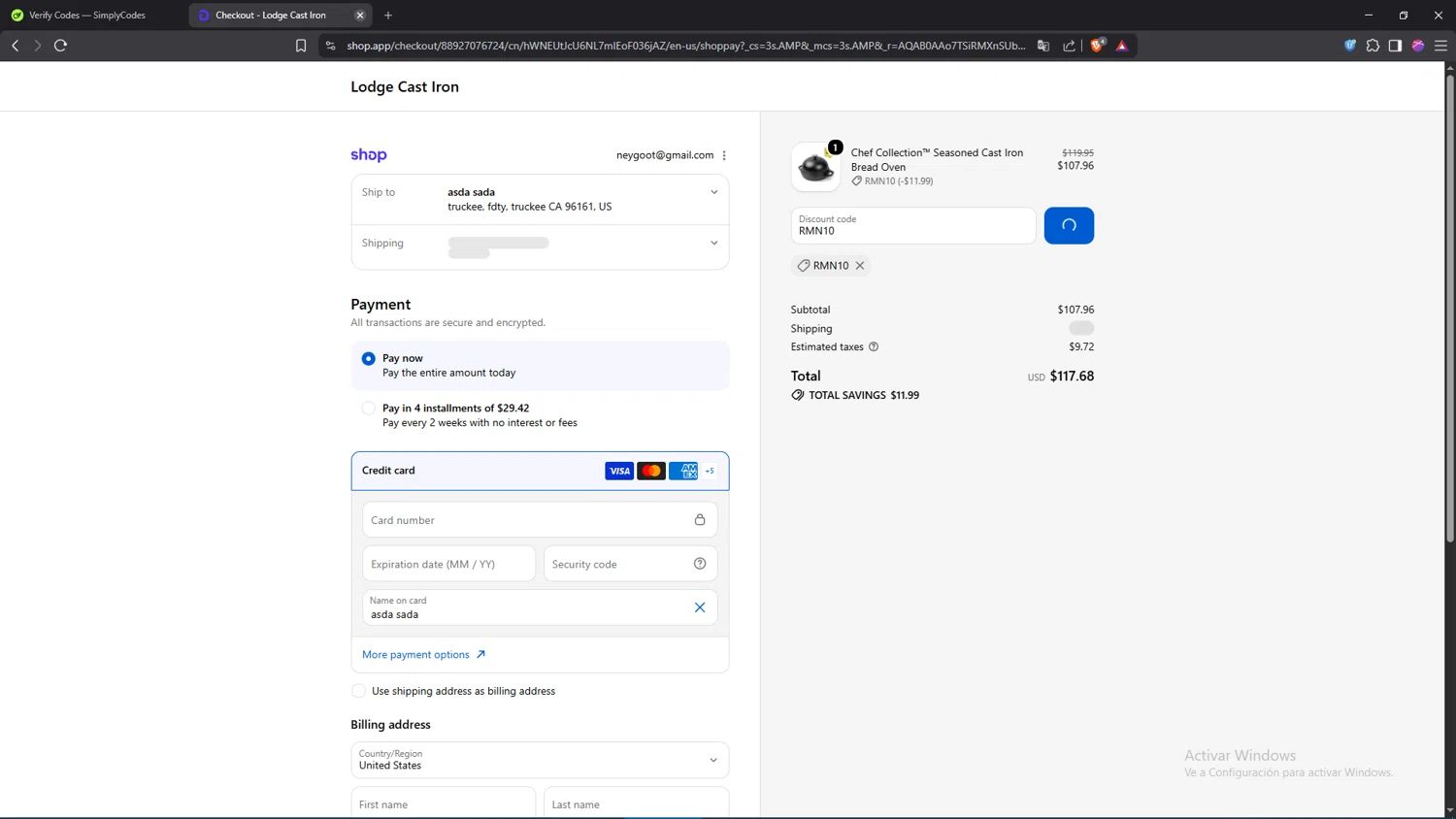The image size is (1456, 819).
Task: Reload the checkout page
Action: point(60,46)
